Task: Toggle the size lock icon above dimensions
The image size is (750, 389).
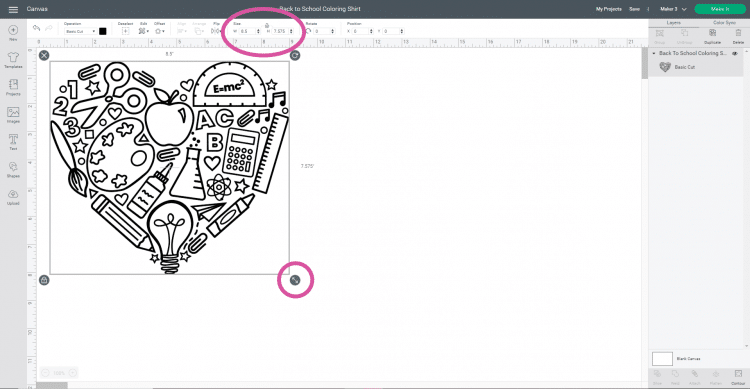Action: (267, 25)
